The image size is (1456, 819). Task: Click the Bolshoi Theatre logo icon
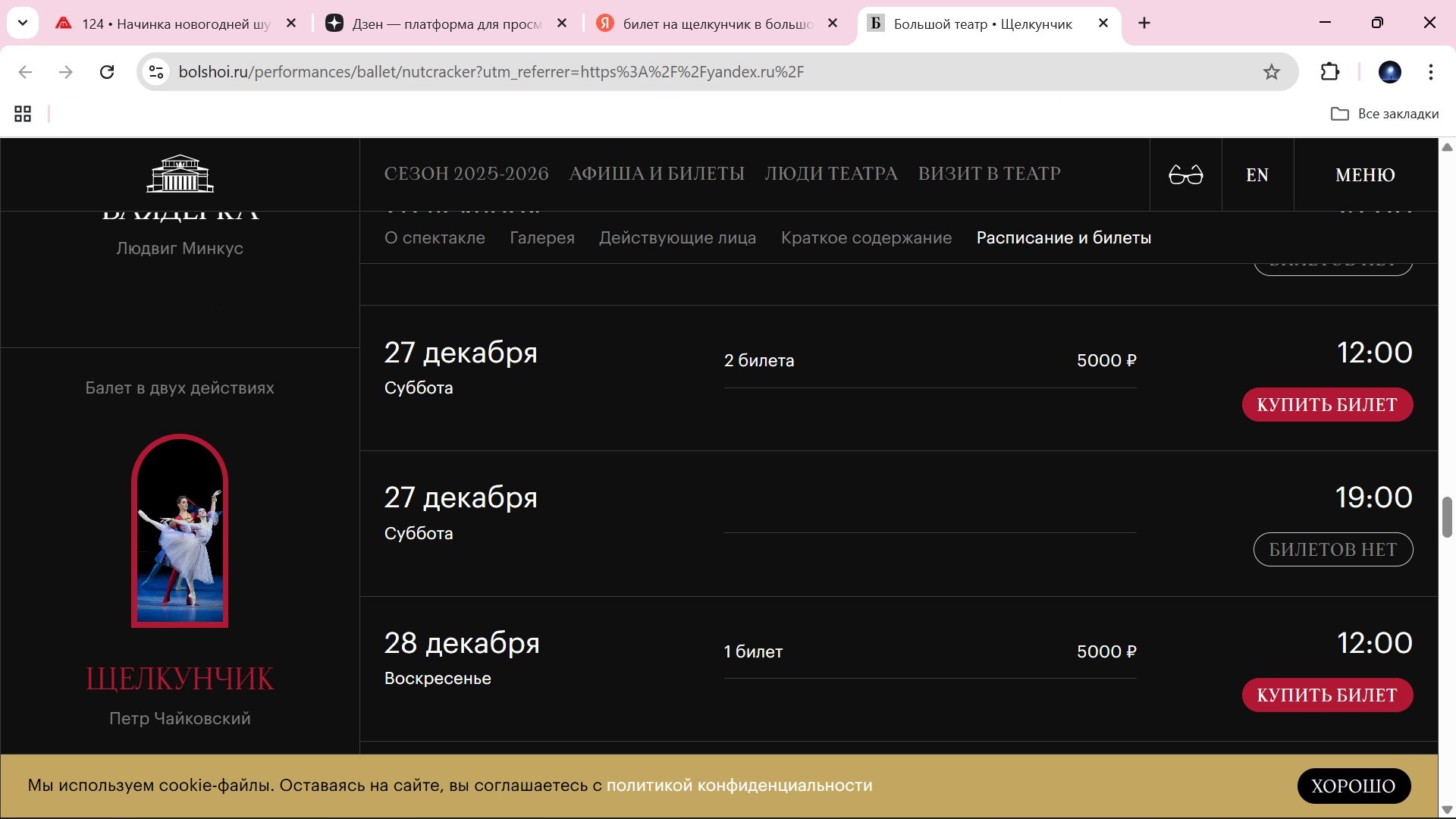[x=180, y=174]
